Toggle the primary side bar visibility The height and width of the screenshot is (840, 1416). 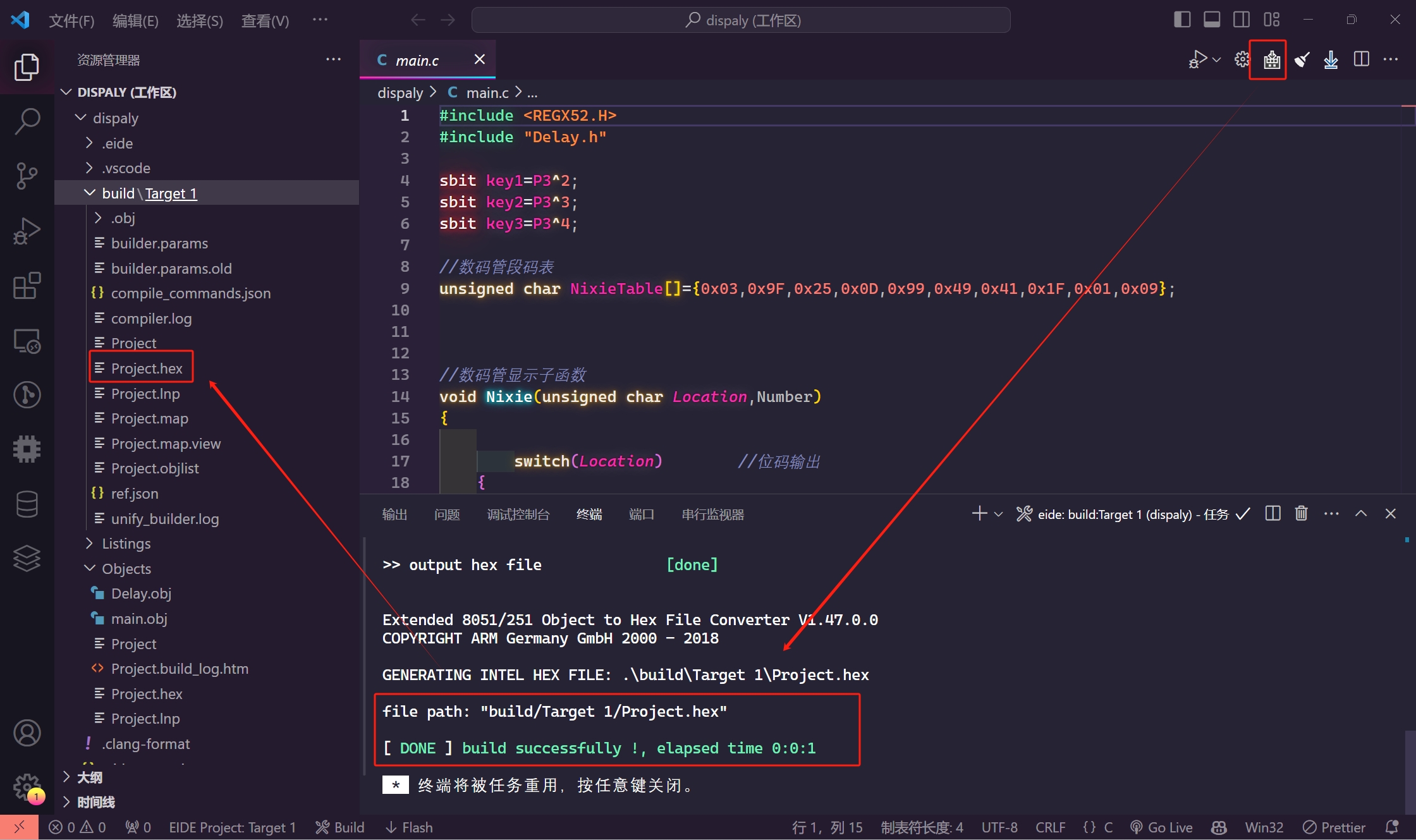click(x=1181, y=20)
